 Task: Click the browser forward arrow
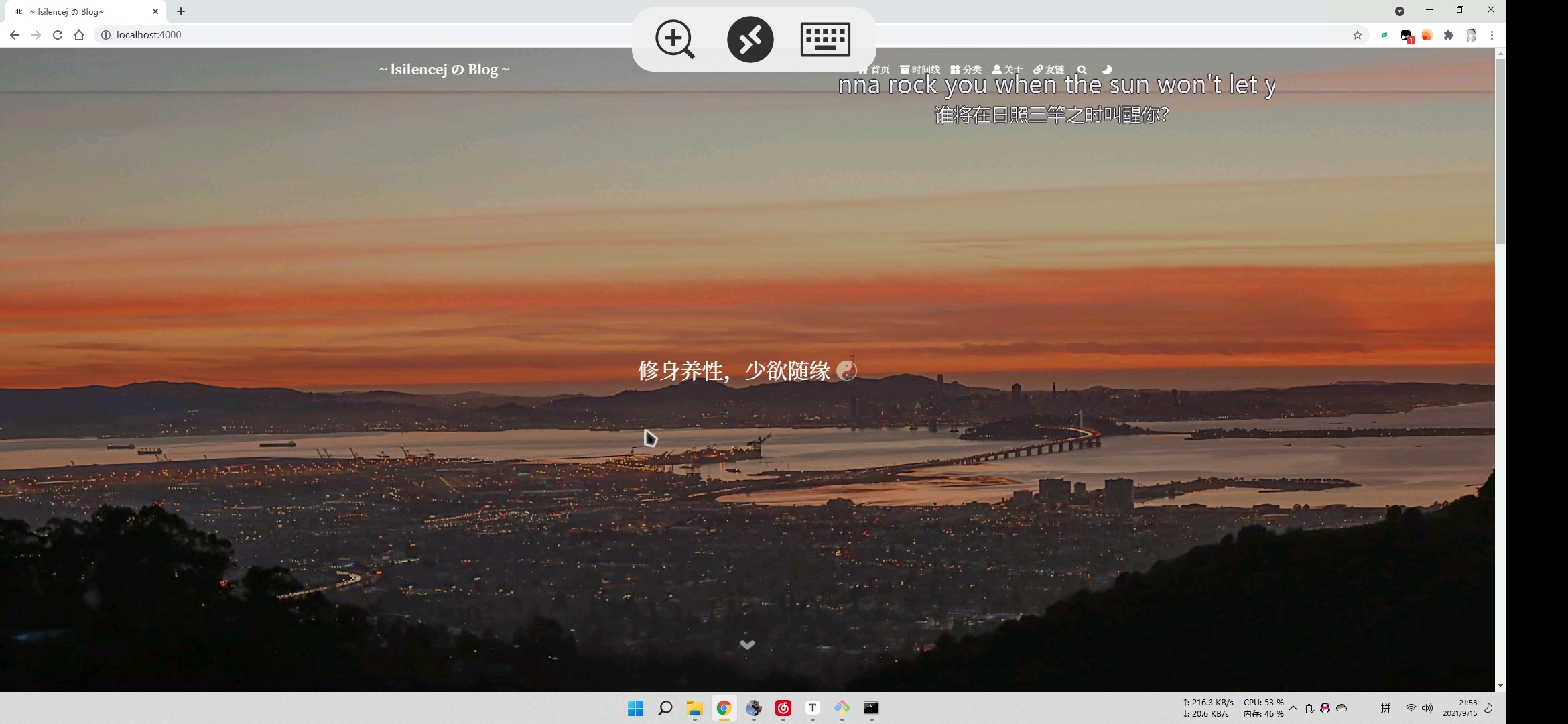pos(36,35)
